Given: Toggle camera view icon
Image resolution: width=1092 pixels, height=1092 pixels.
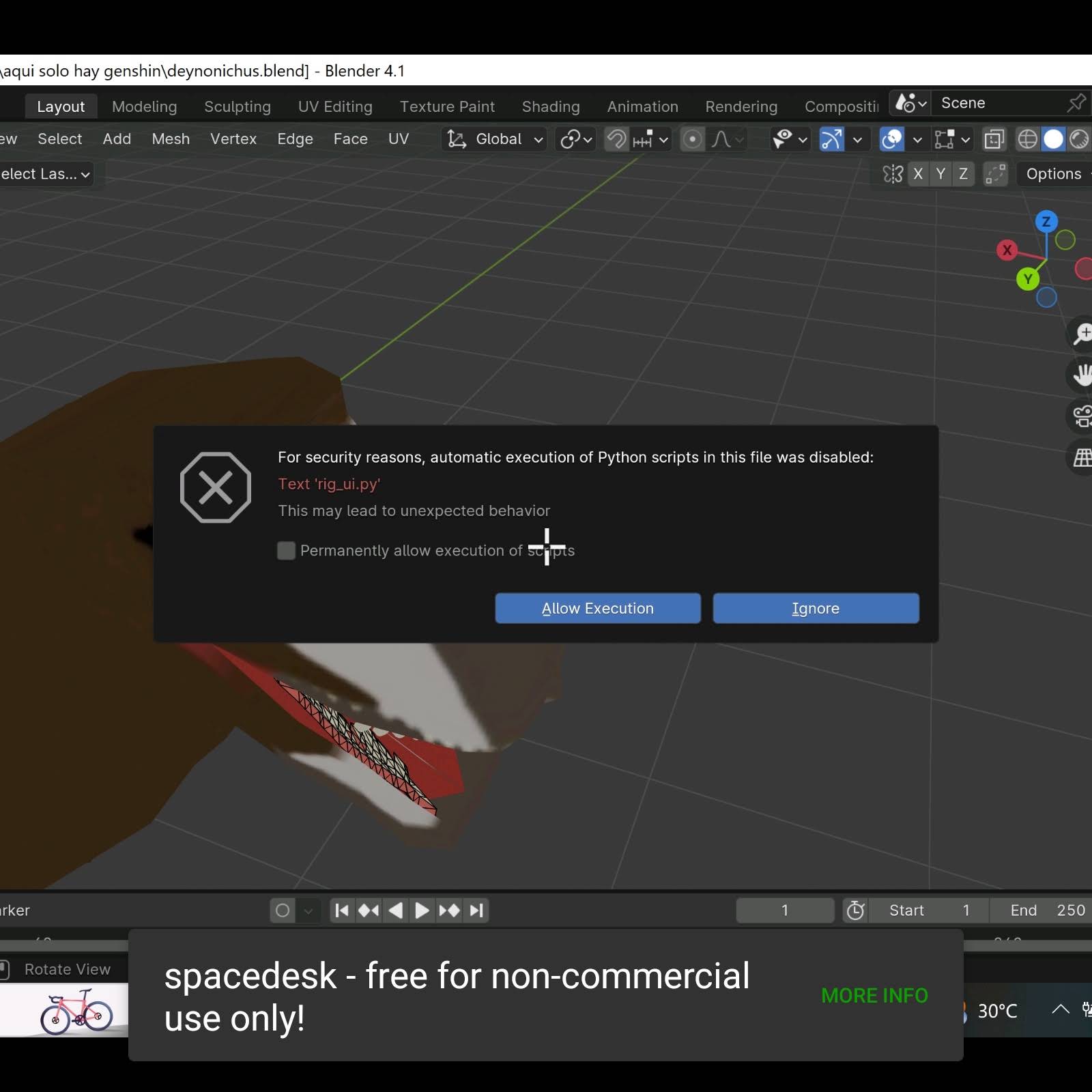Looking at the screenshot, I should 1082,416.
